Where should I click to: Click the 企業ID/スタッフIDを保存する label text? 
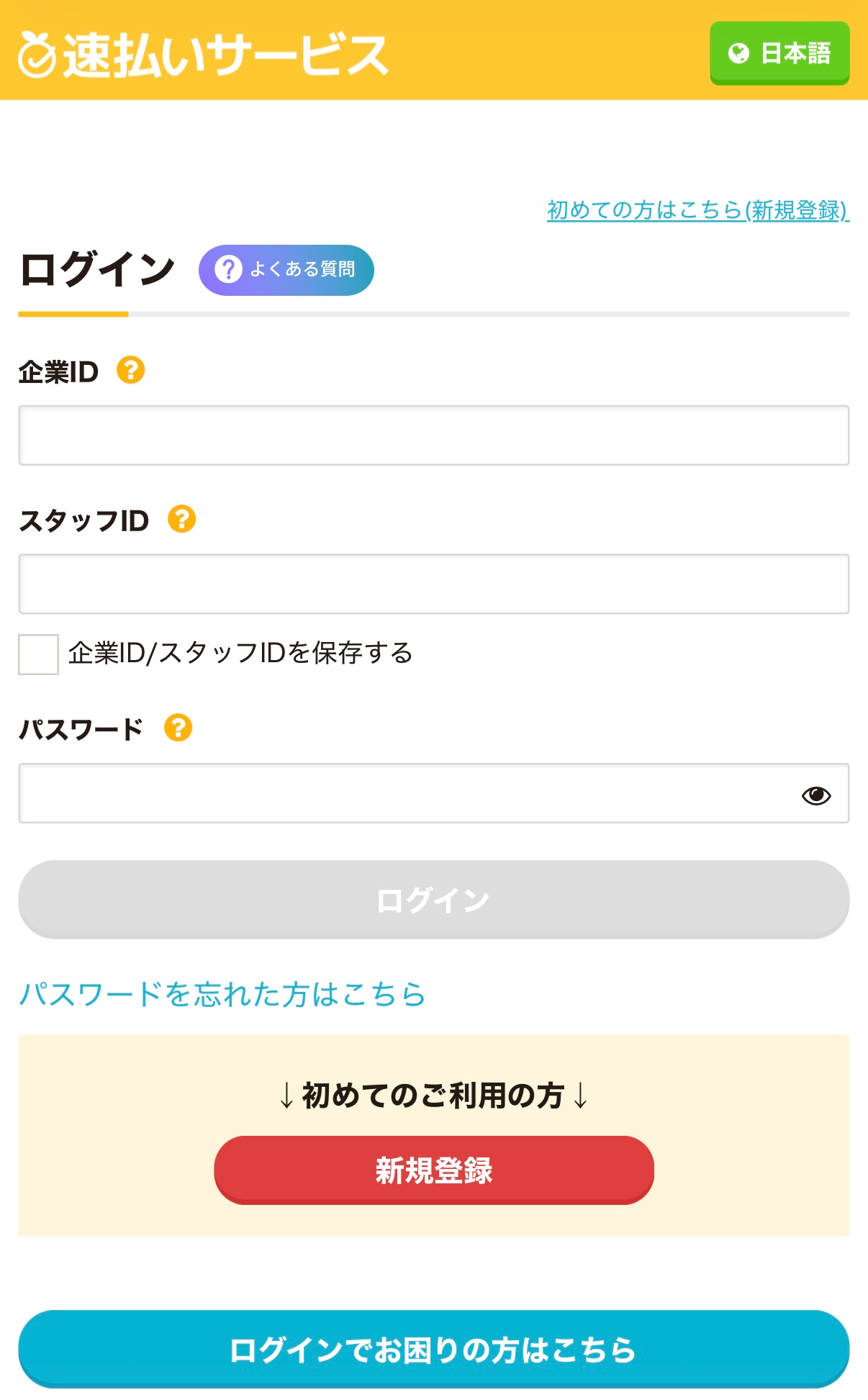(x=240, y=653)
